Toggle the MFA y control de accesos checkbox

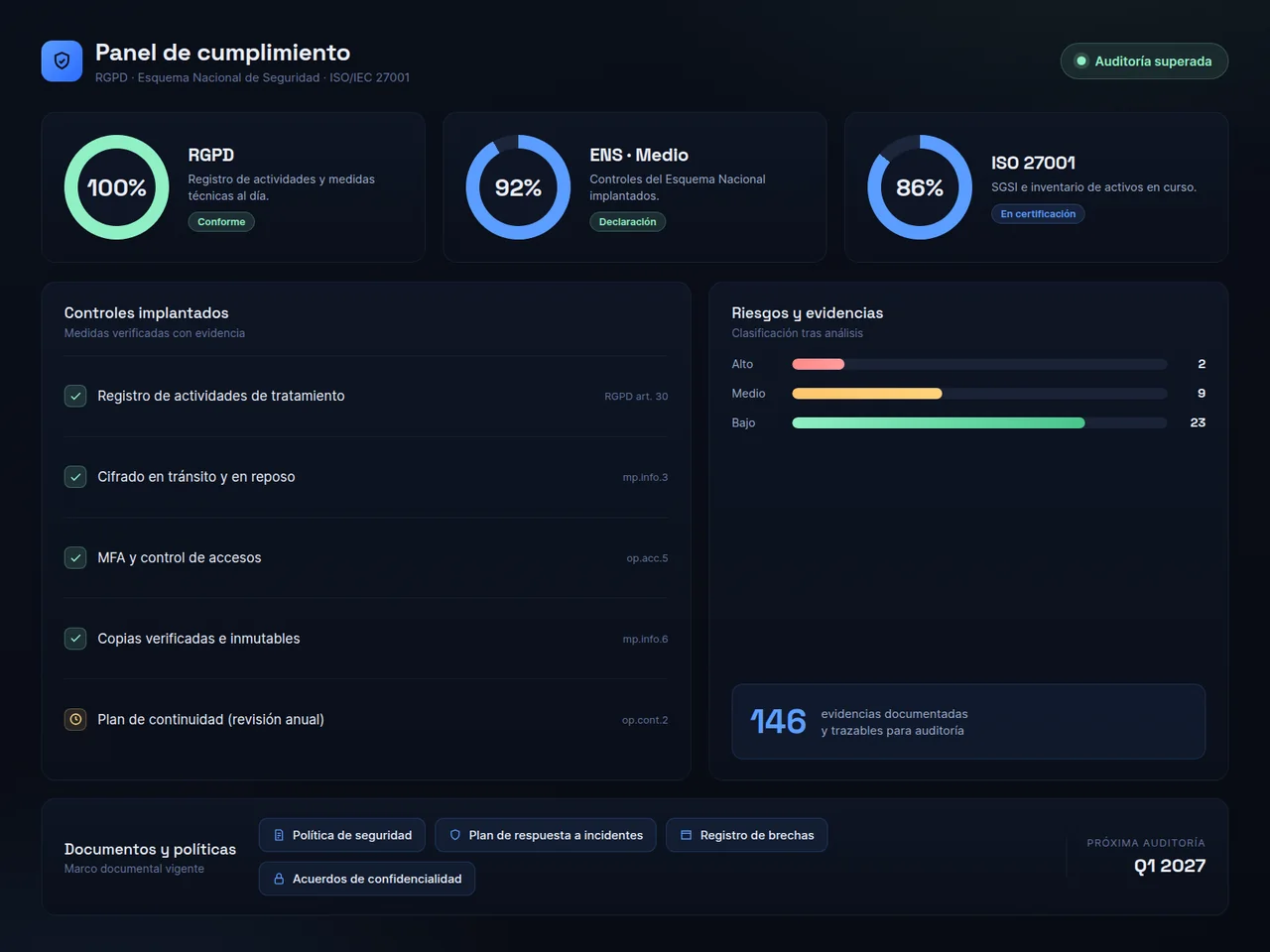coord(75,558)
